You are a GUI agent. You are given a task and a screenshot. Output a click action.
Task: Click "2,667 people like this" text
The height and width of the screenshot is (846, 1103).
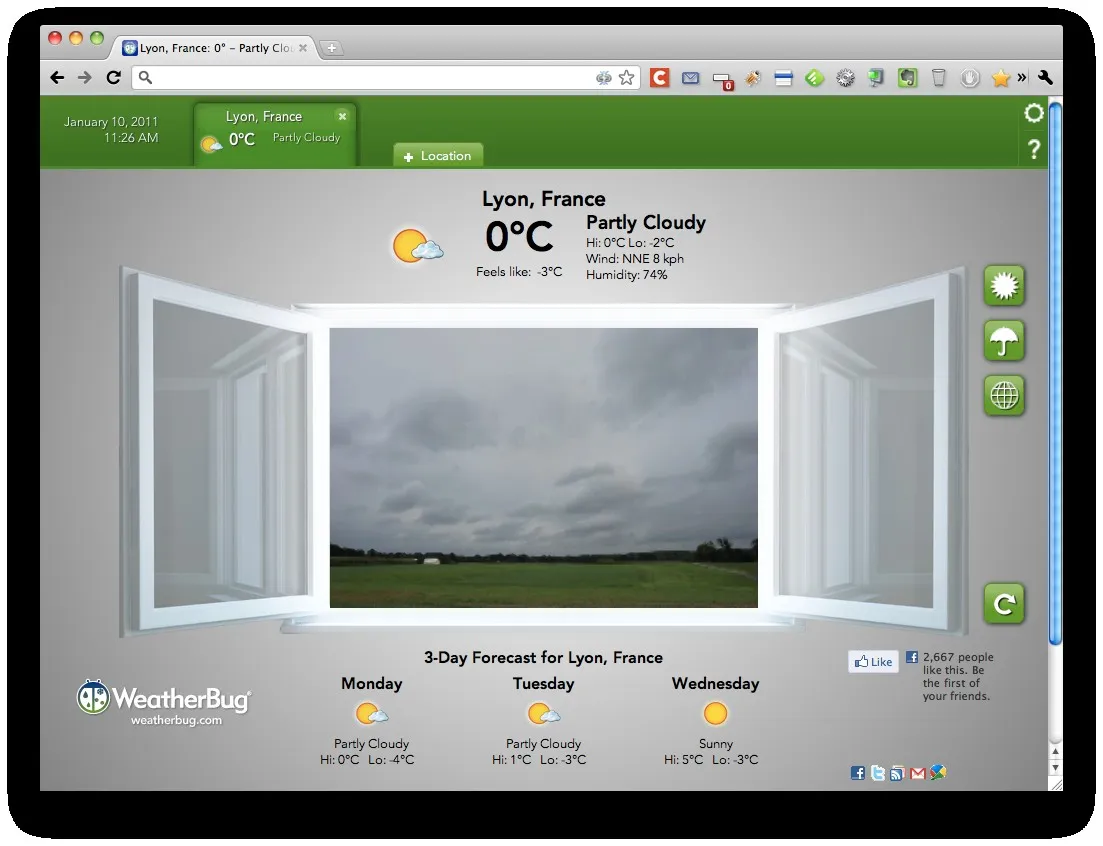click(958, 663)
